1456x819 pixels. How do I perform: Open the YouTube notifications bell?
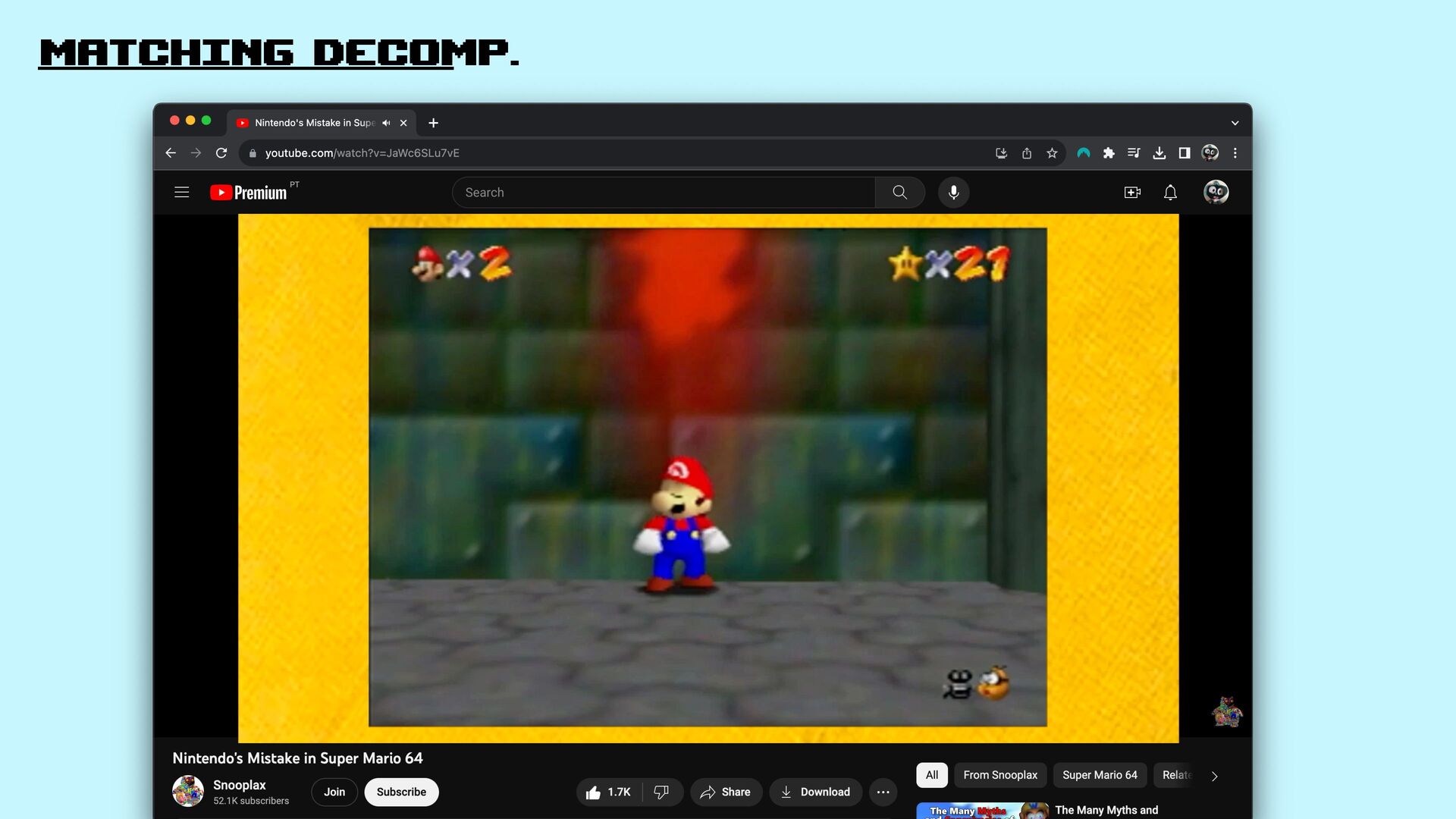[x=1170, y=193]
